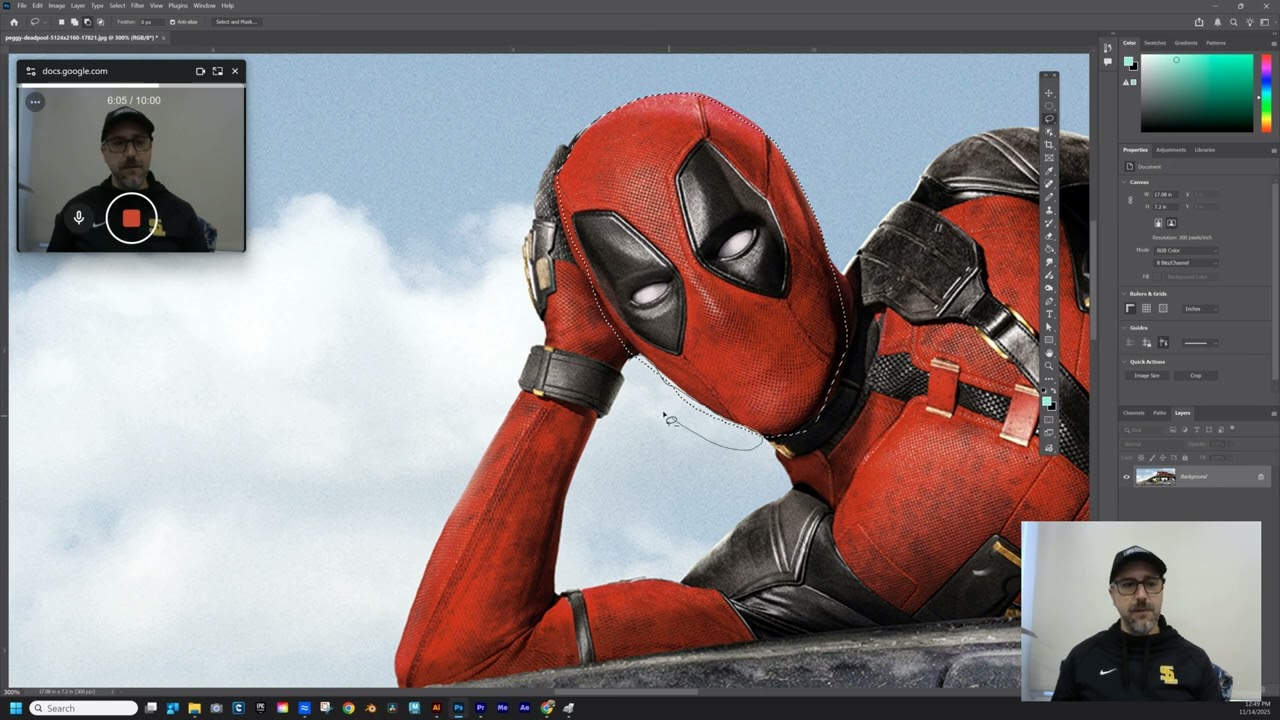Choose Intersect with Selection mode icon
This screenshot has width=1280, height=720.
click(100, 21)
